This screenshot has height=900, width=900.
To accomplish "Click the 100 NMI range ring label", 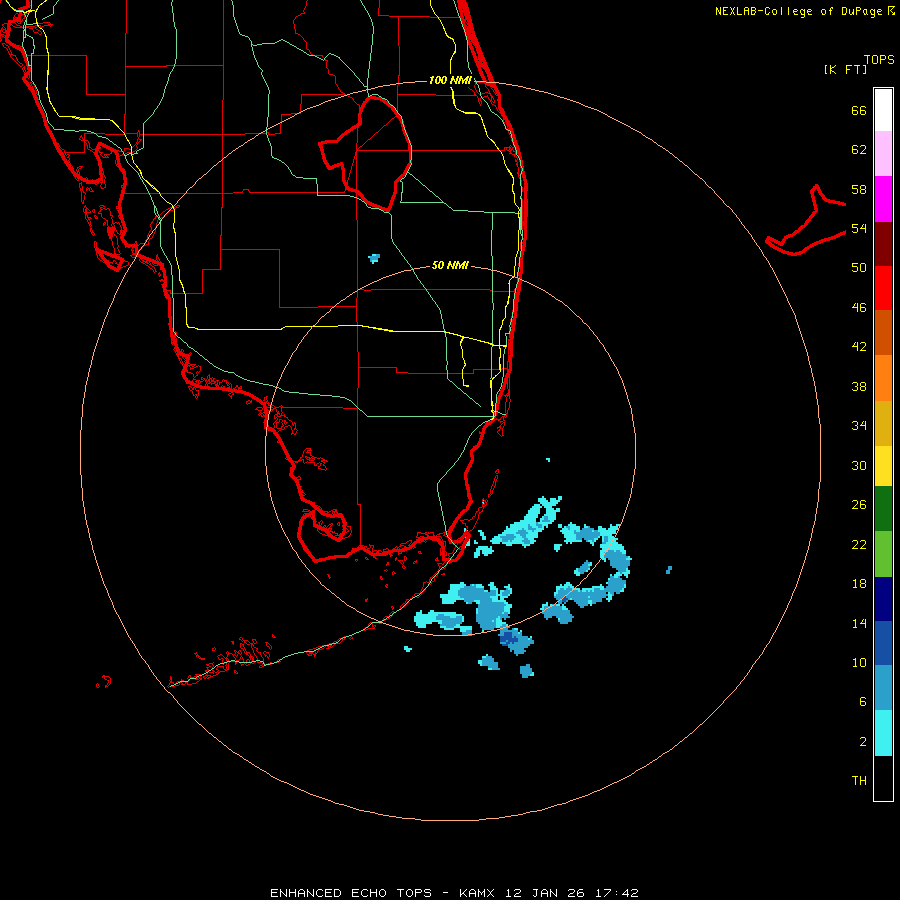I will click(x=450, y=80).
